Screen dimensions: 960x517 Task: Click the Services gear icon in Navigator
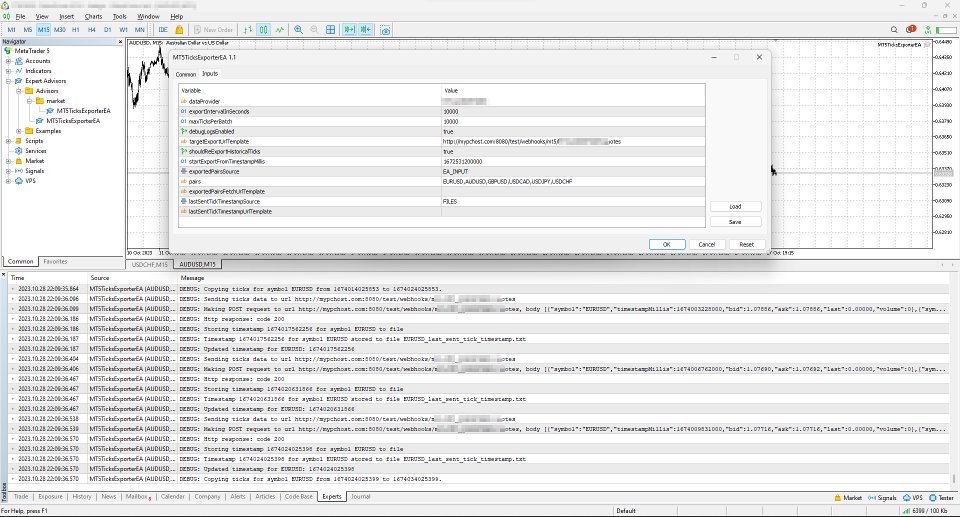point(19,151)
